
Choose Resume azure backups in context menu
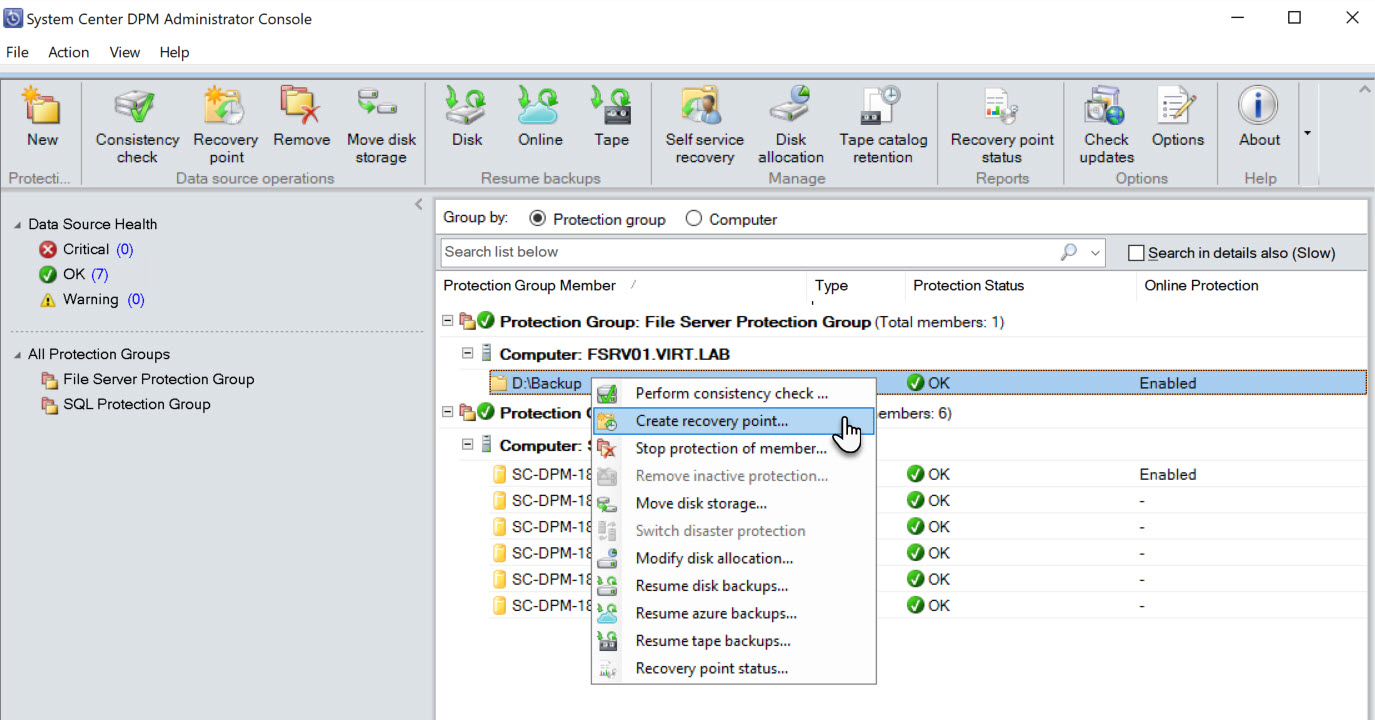tap(733, 613)
